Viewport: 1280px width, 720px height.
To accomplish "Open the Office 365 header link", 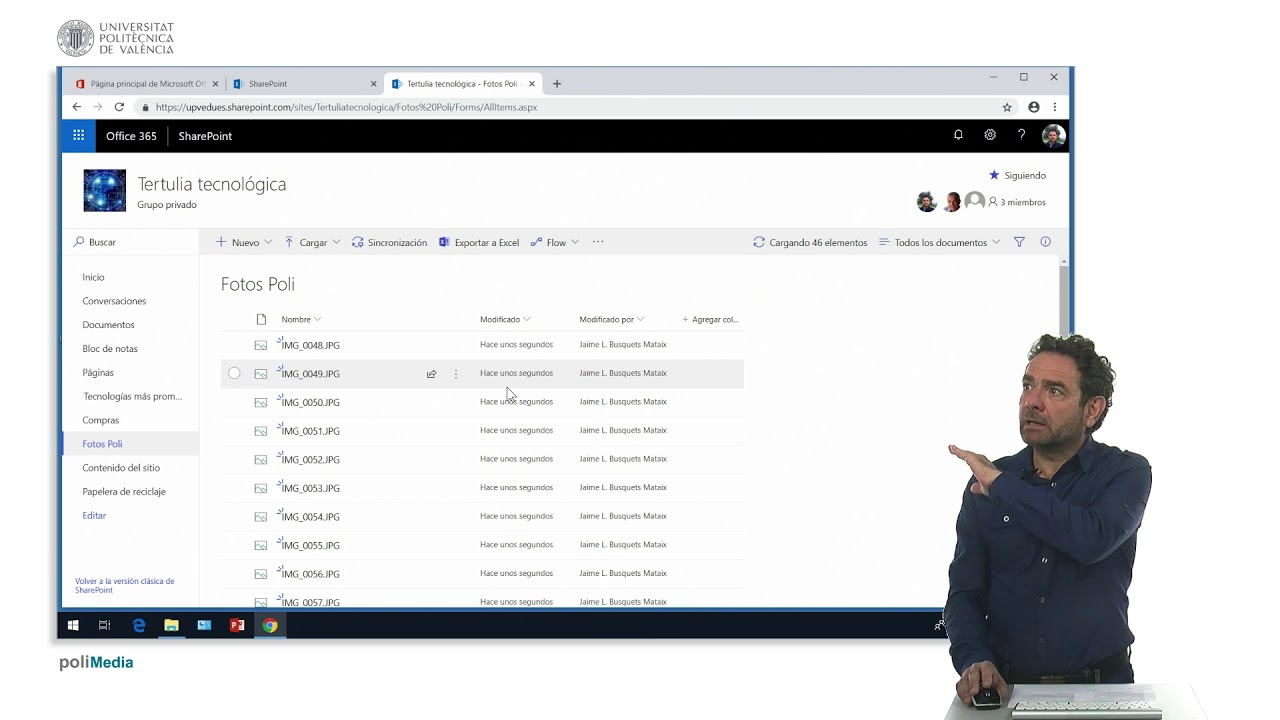I will click(x=131, y=136).
